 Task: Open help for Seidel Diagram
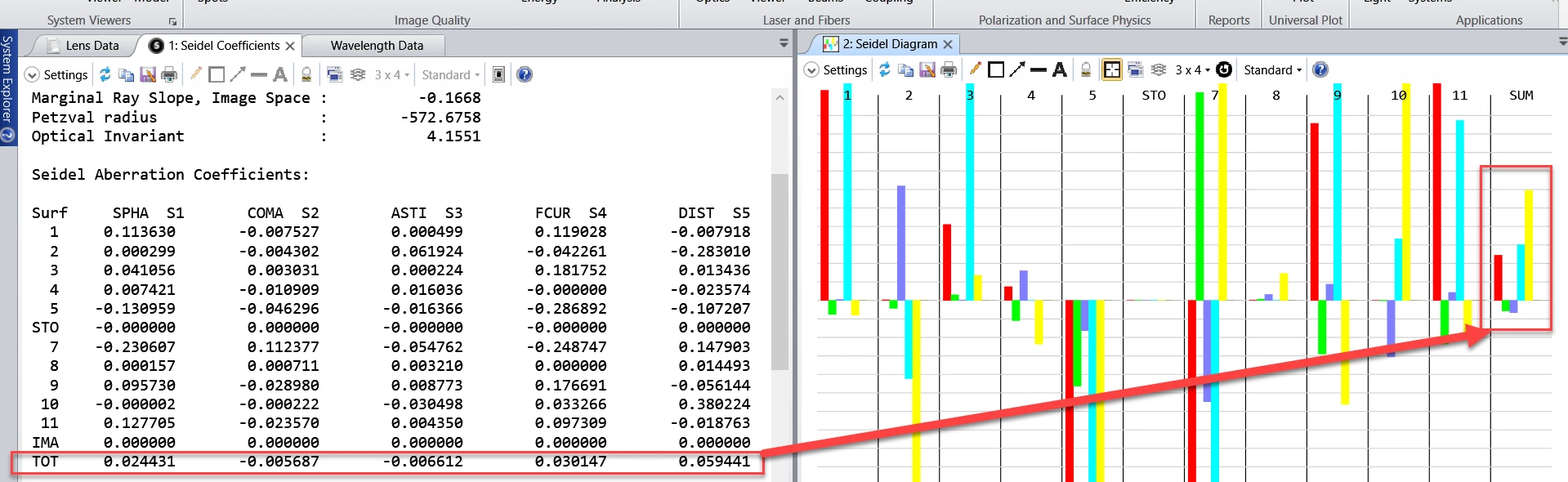coord(1320,69)
